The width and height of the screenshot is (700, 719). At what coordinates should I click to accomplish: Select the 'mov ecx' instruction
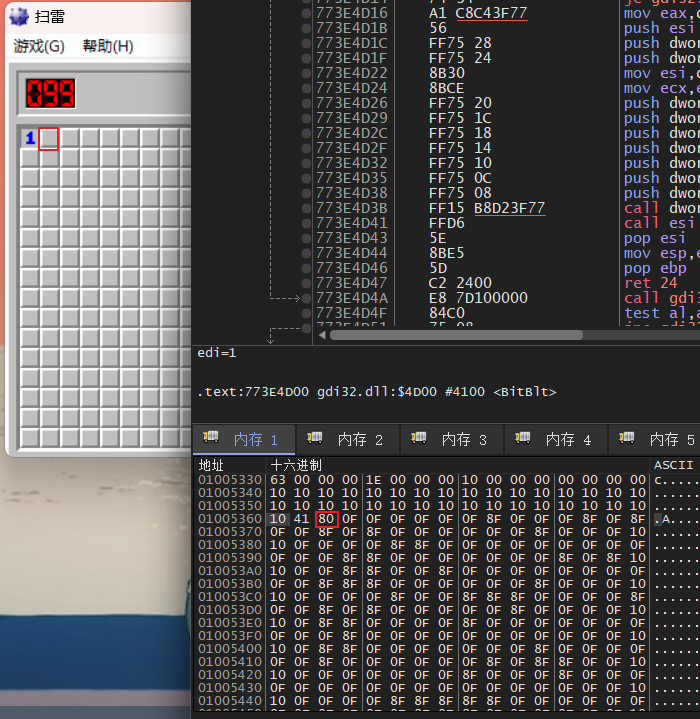[661, 88]
